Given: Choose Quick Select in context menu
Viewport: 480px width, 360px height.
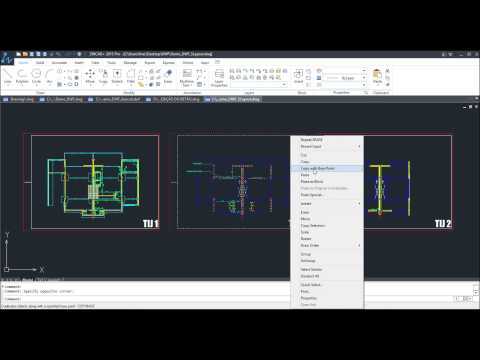Looking at the screenshot, I should tap(328, 285).
